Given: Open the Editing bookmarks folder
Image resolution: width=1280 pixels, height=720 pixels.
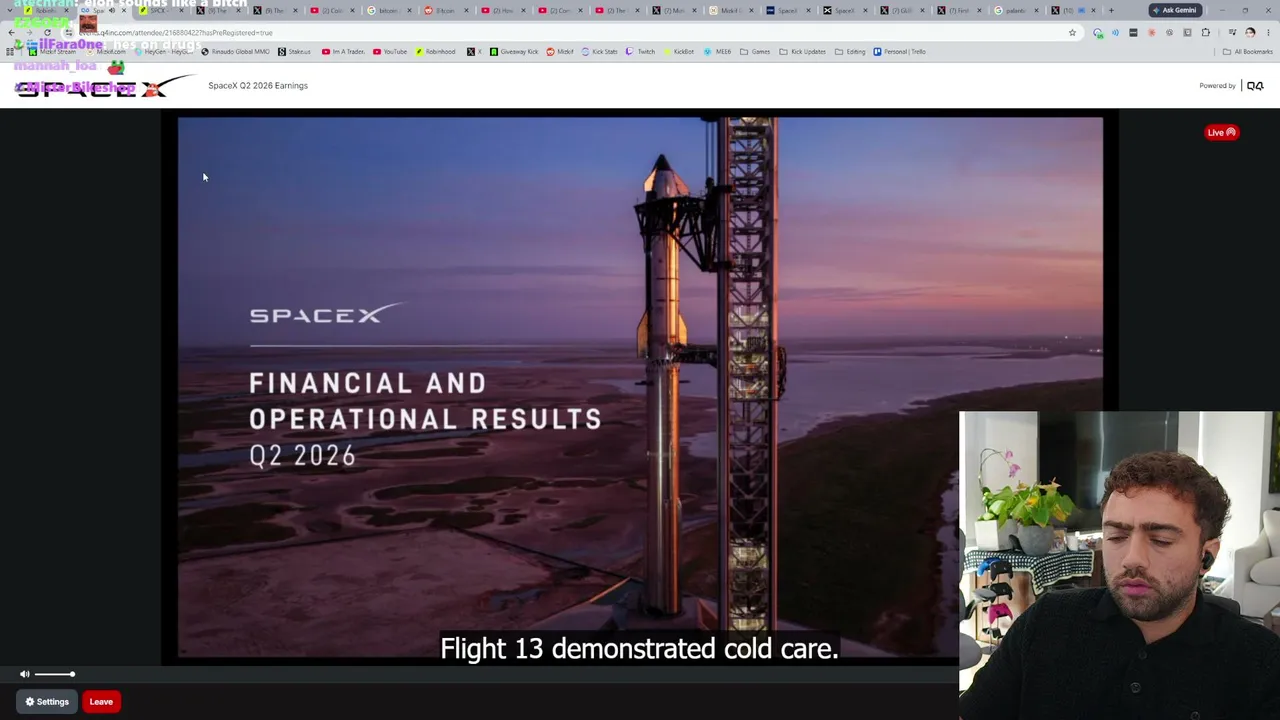Looking at the screenshot, I should click(x=849, y=52).
